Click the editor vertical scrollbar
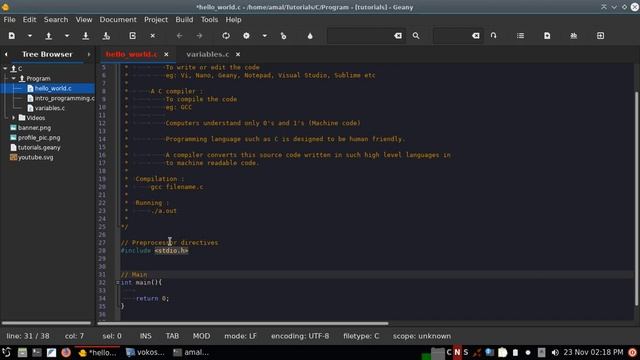The height and width of the screenshot is (360, 640). point(636,198)
